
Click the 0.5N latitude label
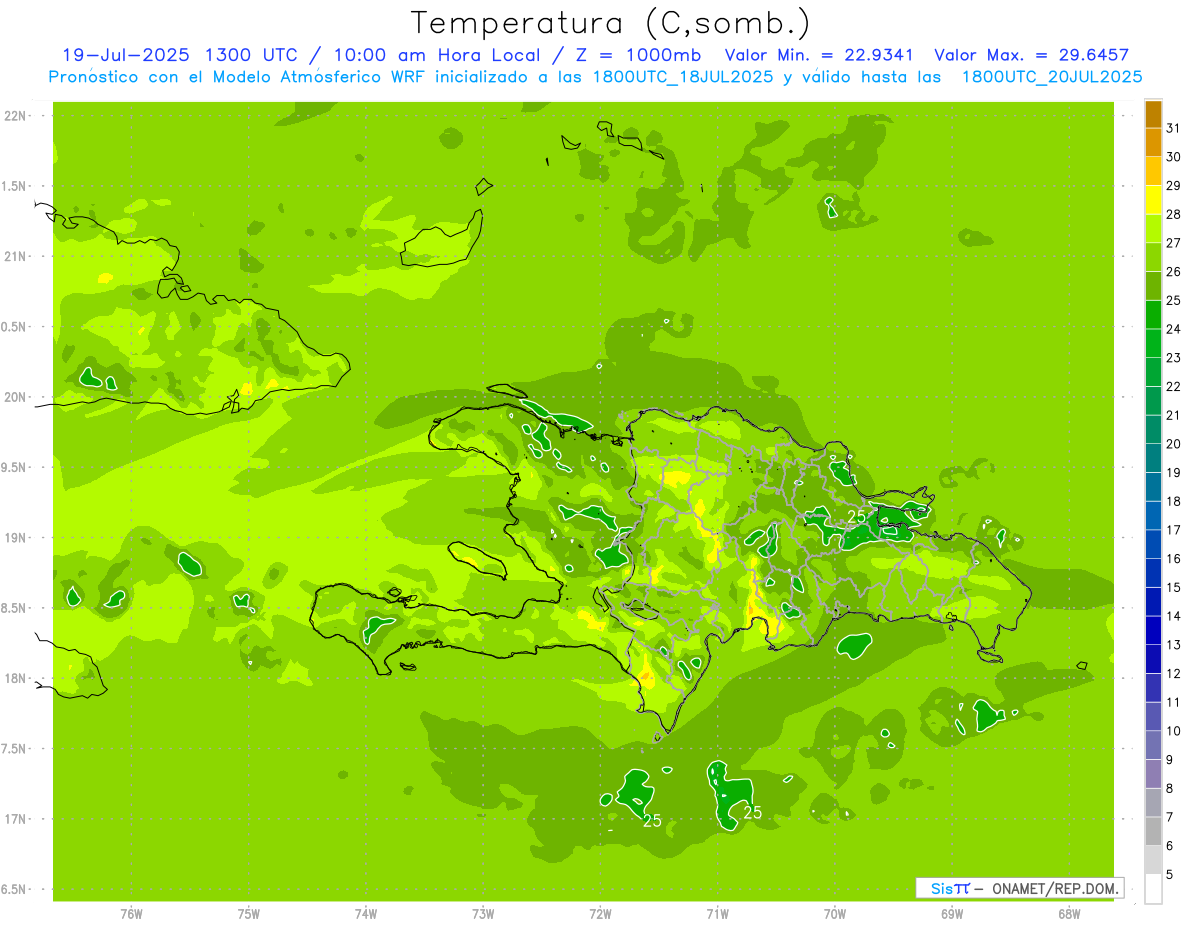pos(13,327)
